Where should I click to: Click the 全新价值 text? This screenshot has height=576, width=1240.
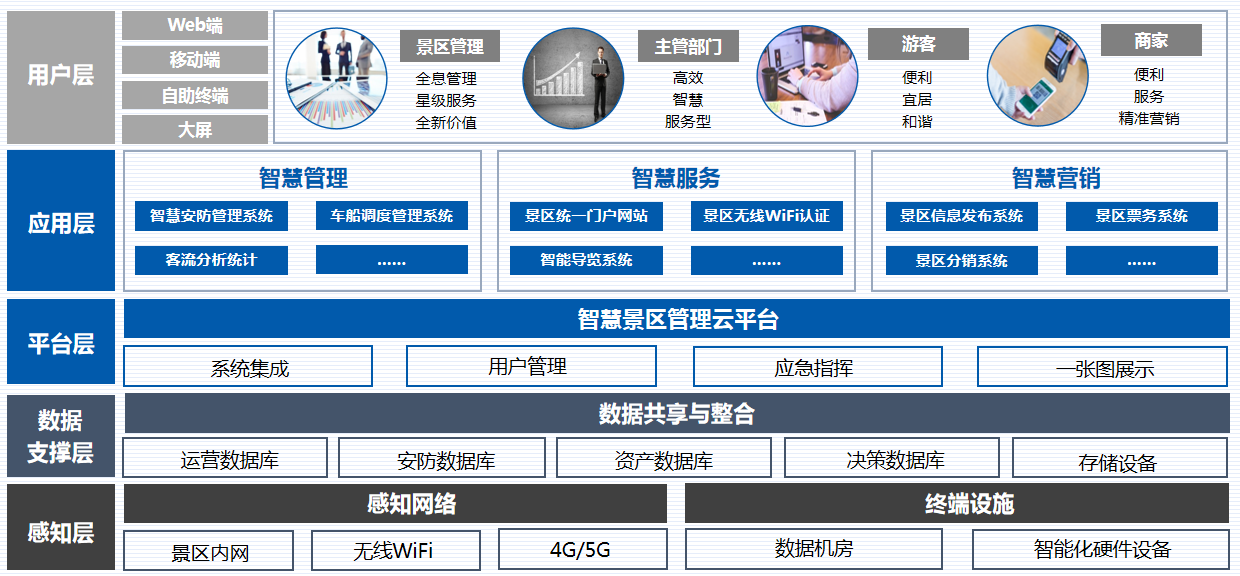click(446, 122)
